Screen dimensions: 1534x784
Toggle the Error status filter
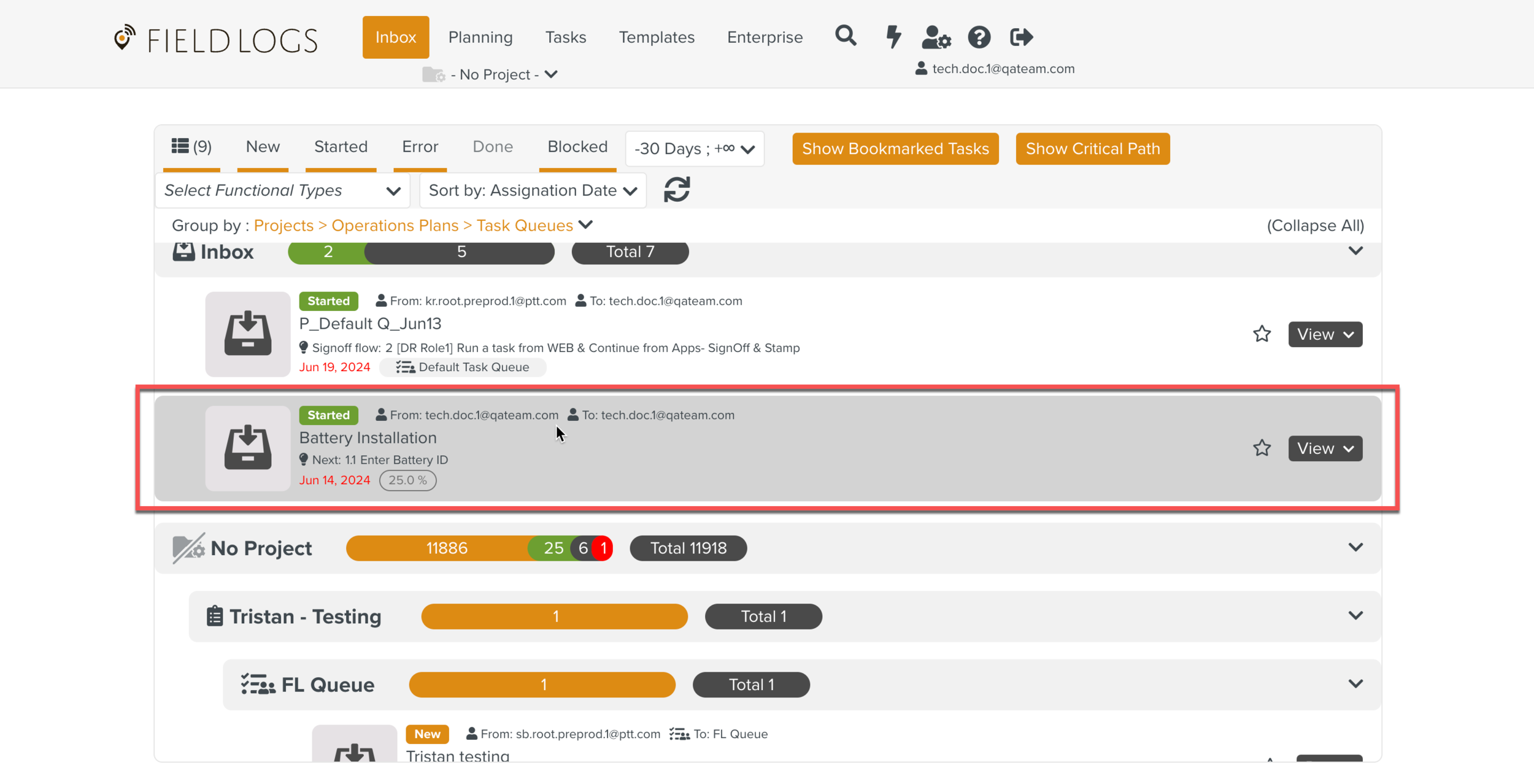420,147
